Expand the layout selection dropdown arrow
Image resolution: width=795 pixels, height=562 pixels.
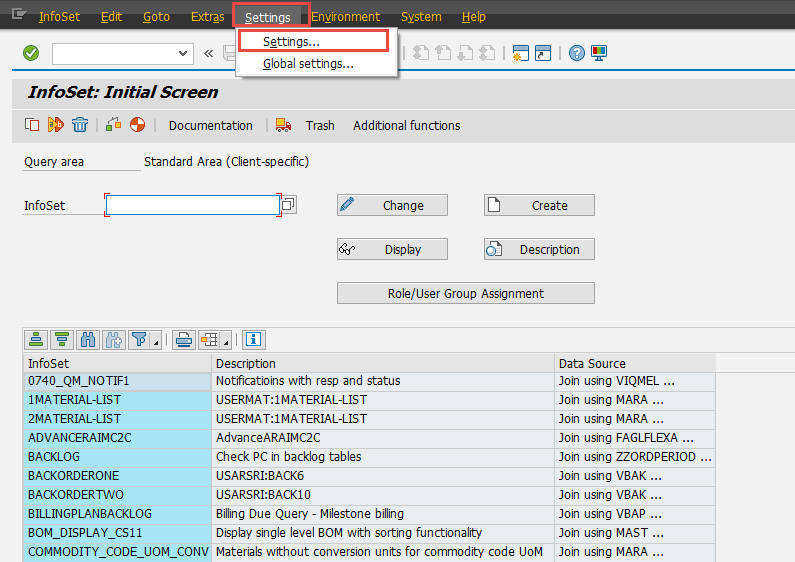pos(227,343)
